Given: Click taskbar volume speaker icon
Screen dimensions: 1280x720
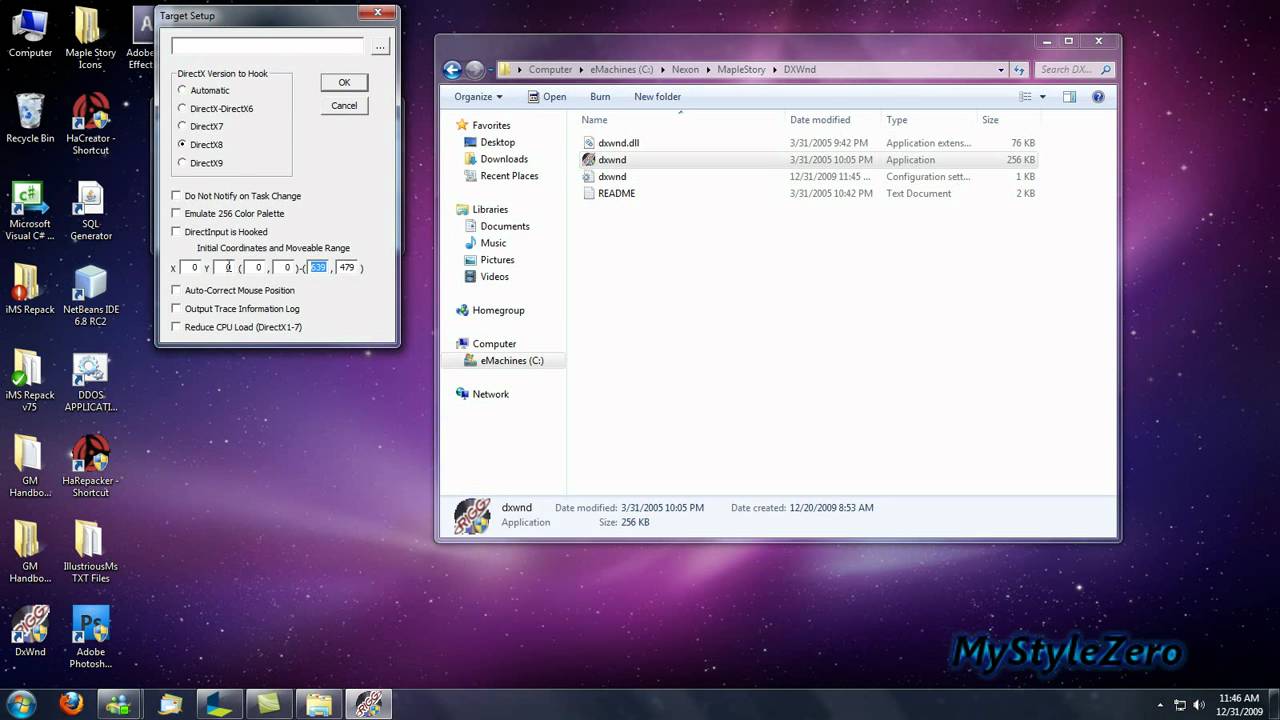Looking at the screenshot, I should 1200,704.
